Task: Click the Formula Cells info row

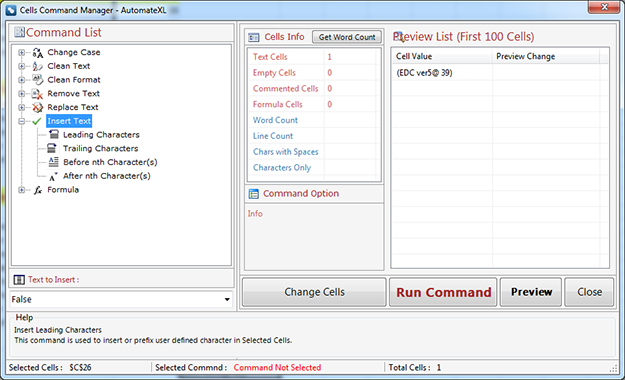Action: 313,104
